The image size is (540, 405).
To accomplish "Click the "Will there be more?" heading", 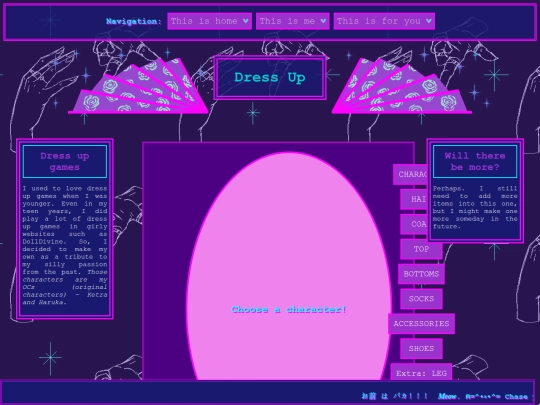I will (x=475, y=161).
